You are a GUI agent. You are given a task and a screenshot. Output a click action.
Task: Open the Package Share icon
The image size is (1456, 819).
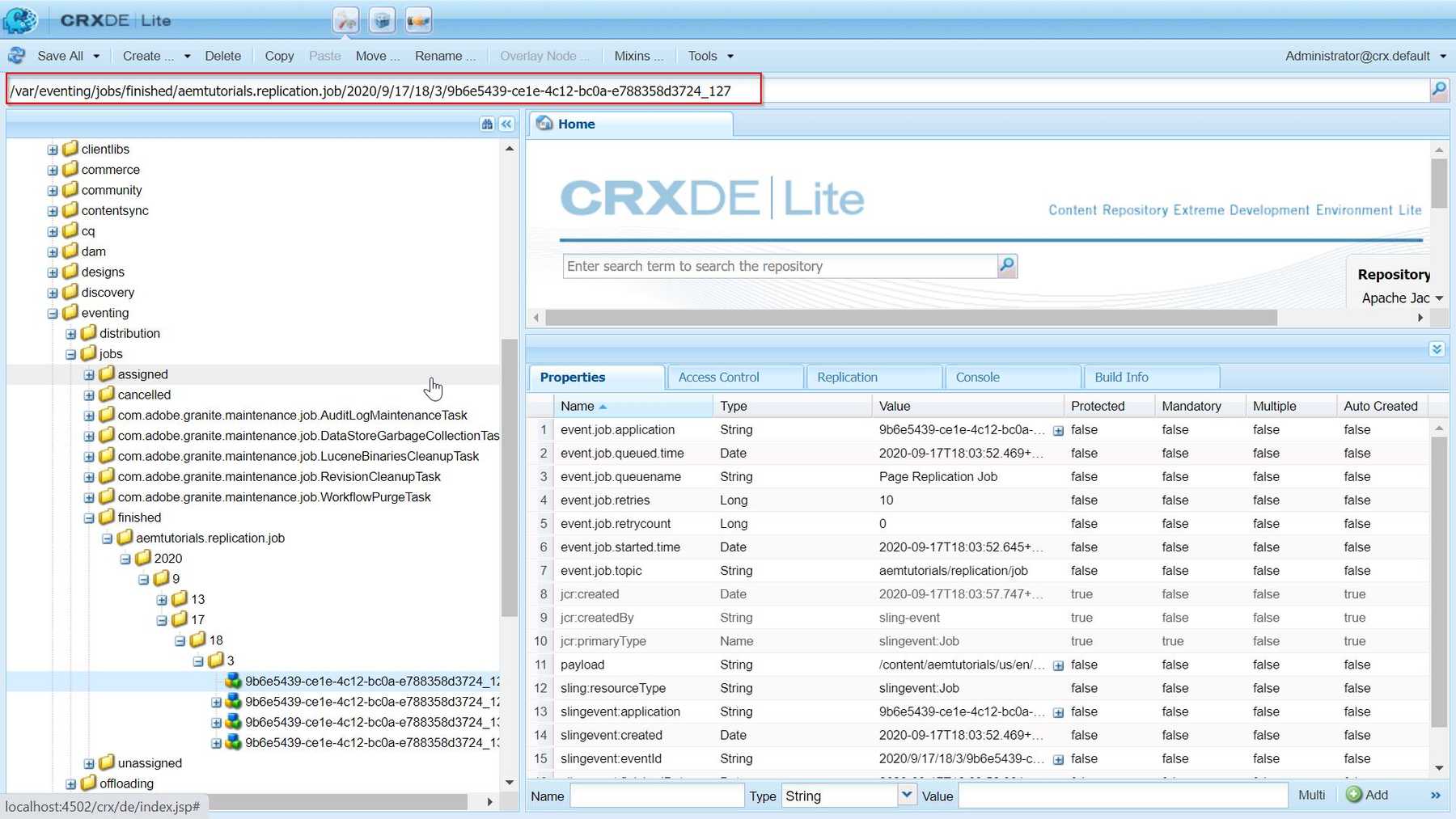418,20
